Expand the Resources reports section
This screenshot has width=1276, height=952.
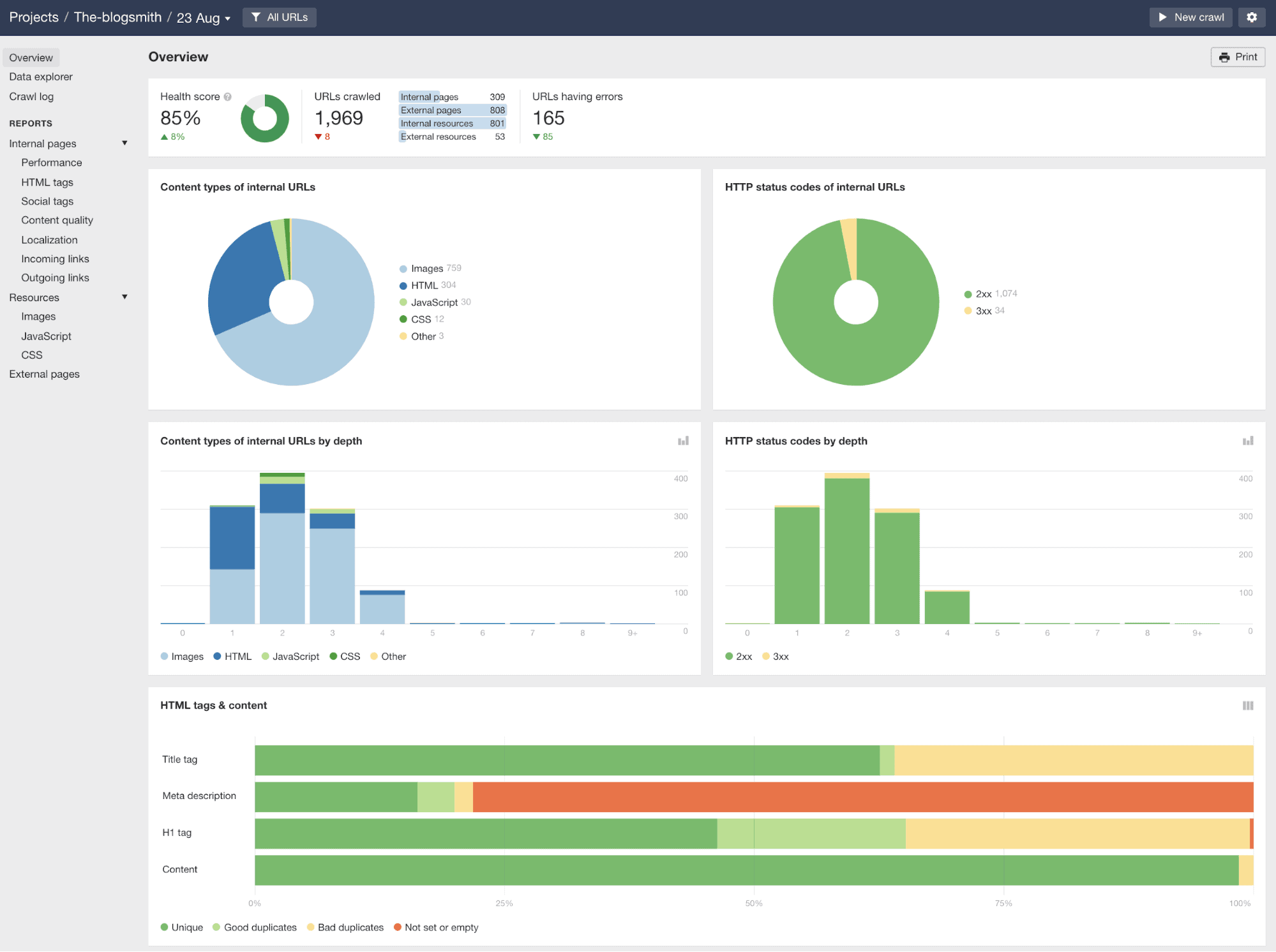click(x=124, y=297)
